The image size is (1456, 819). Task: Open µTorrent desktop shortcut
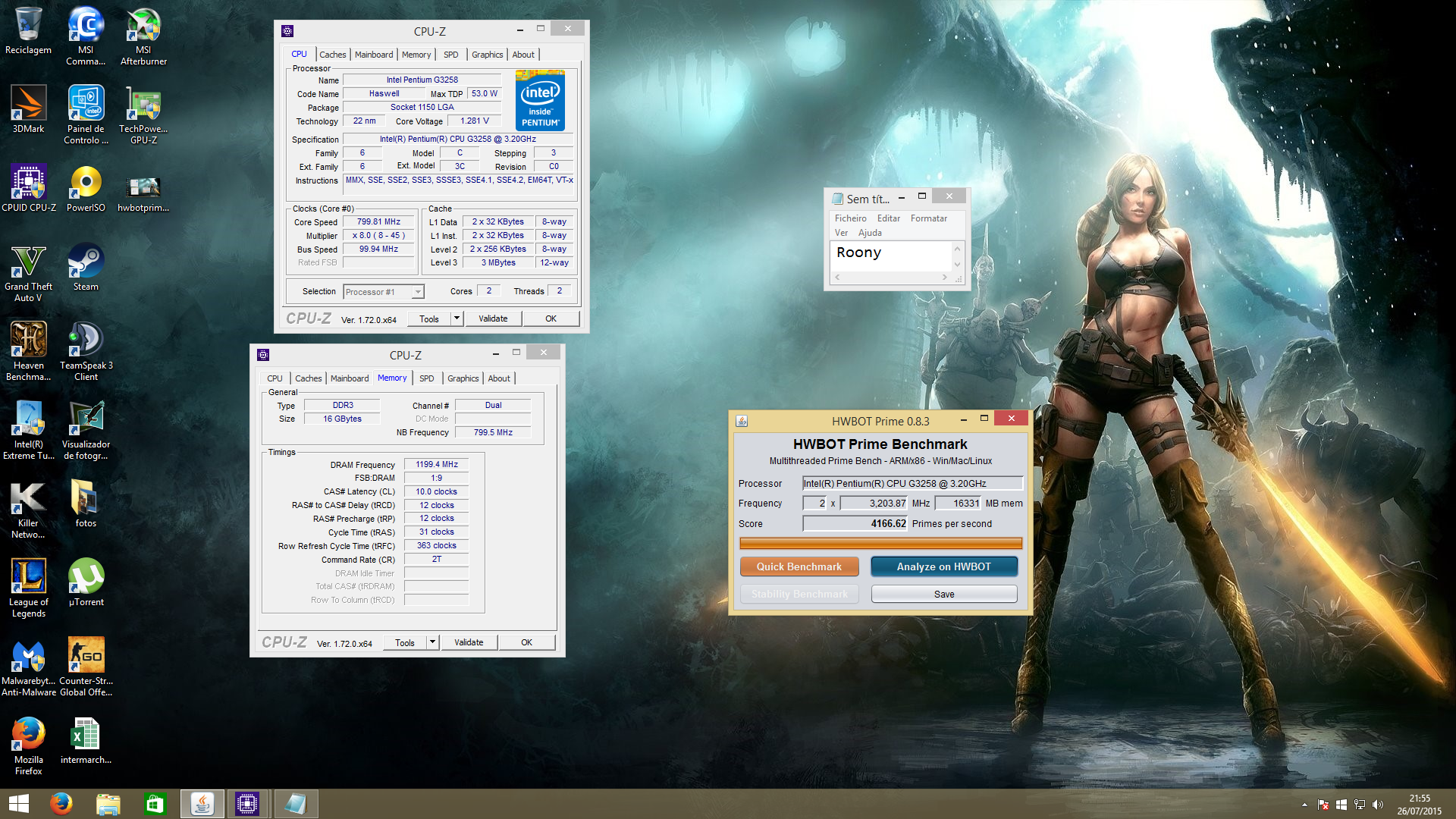86,582
